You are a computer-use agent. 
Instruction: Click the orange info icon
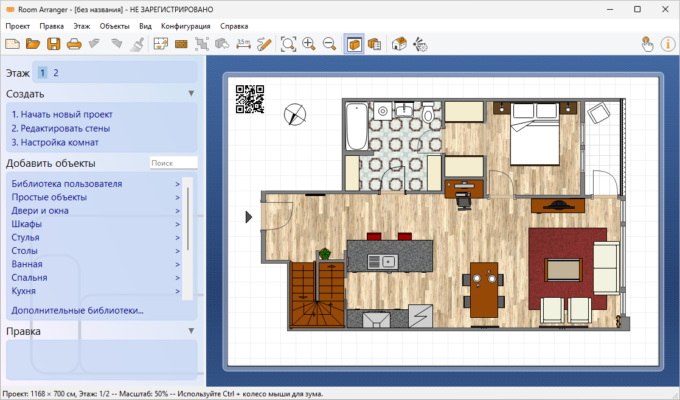click(x=668, y=44)
